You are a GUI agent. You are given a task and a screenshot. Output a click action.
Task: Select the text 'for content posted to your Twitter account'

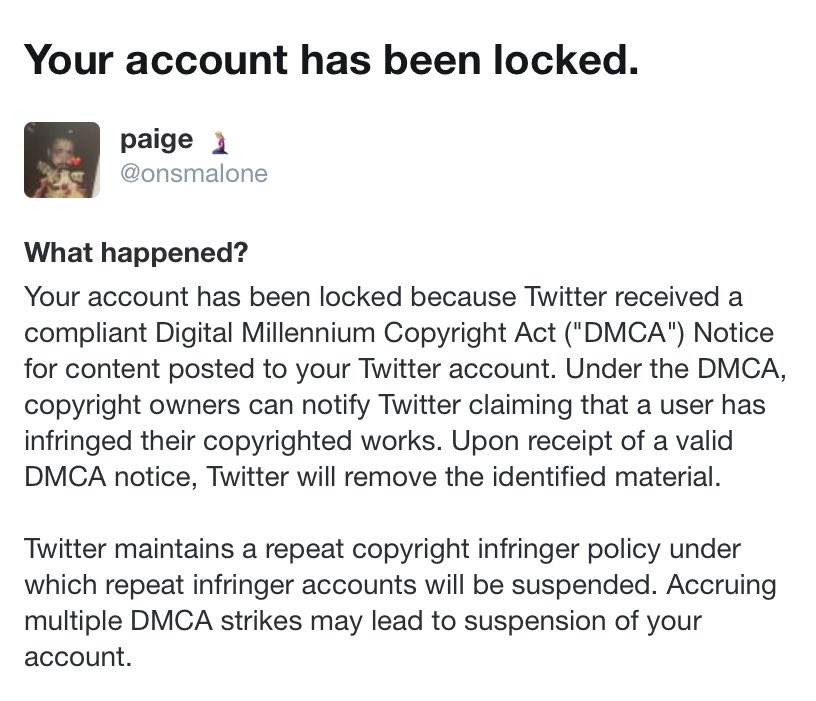coord(287,369)
